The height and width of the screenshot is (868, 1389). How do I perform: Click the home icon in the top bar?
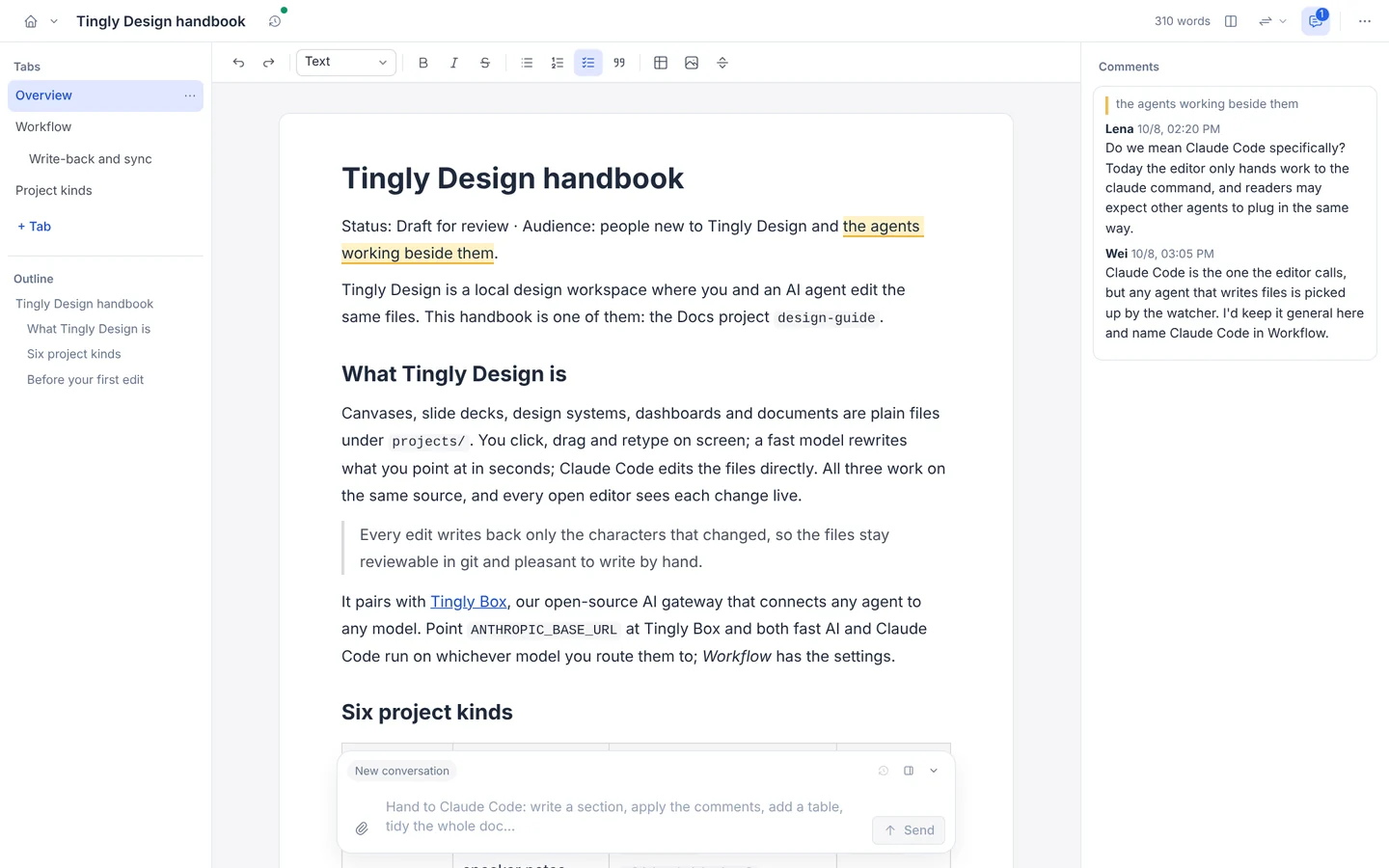pos(31,21)
